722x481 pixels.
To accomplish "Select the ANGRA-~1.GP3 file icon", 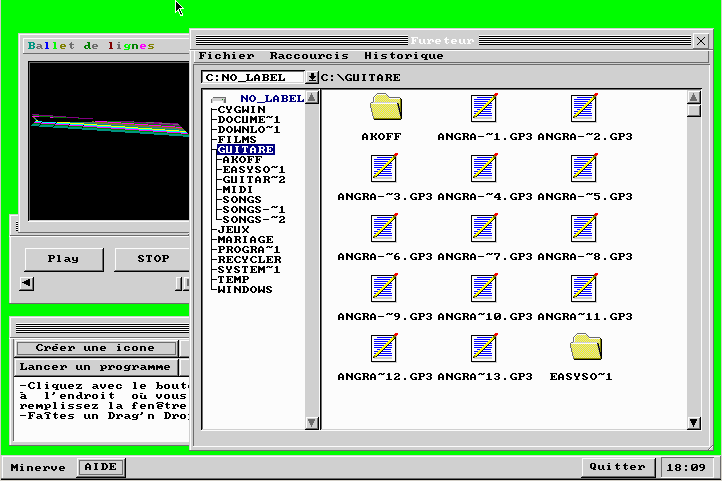I will click(484, 108).
